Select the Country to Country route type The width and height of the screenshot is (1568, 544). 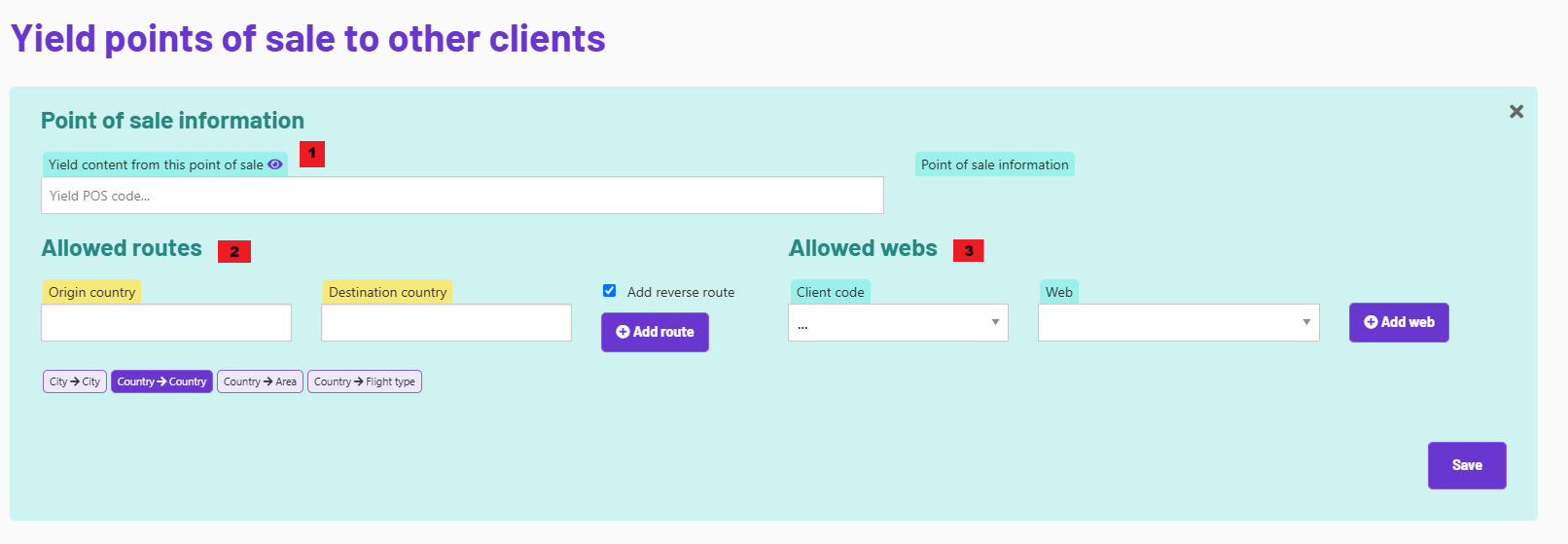[x=161, y=381]
